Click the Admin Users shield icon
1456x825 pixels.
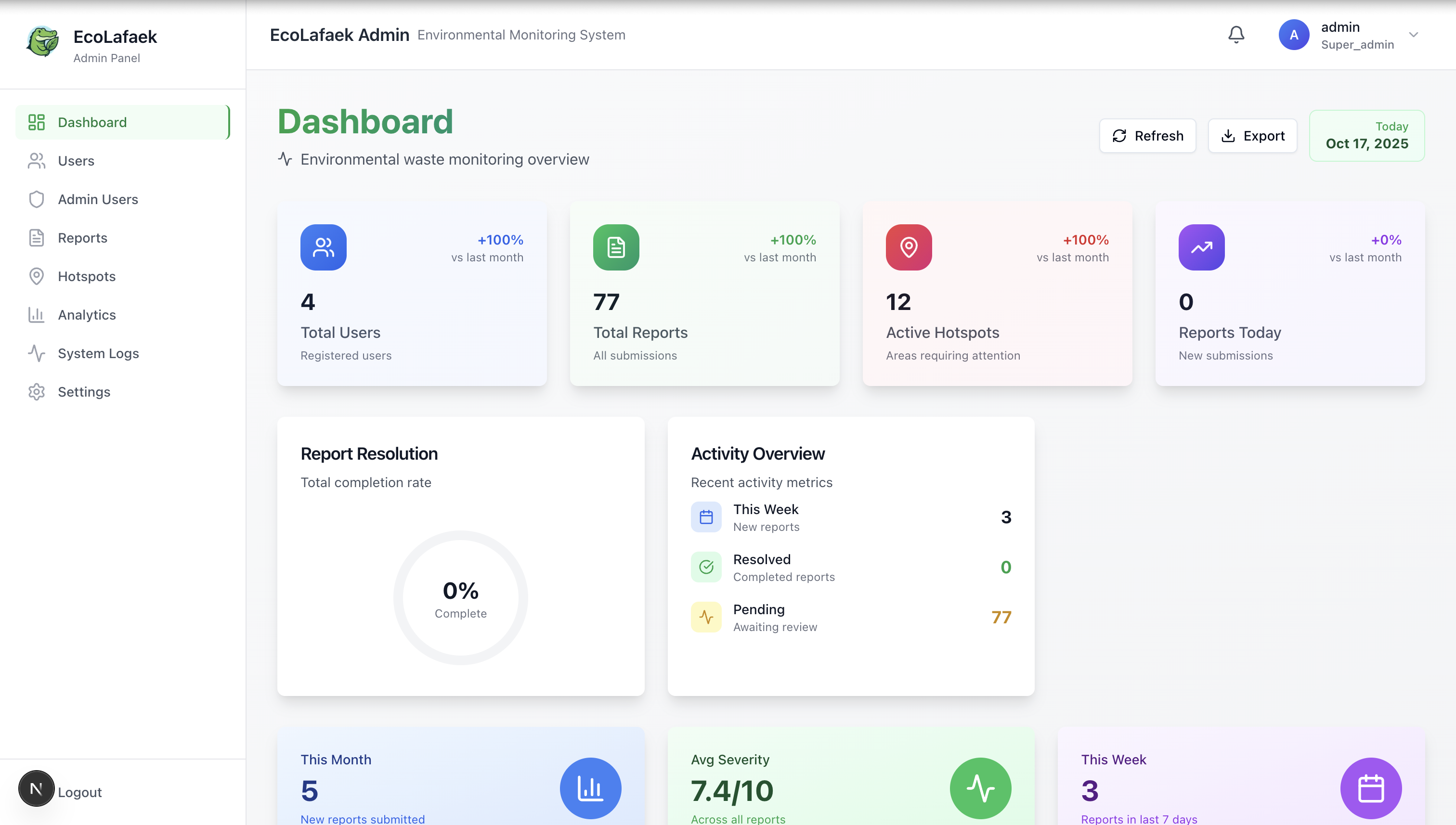point(36,199)
